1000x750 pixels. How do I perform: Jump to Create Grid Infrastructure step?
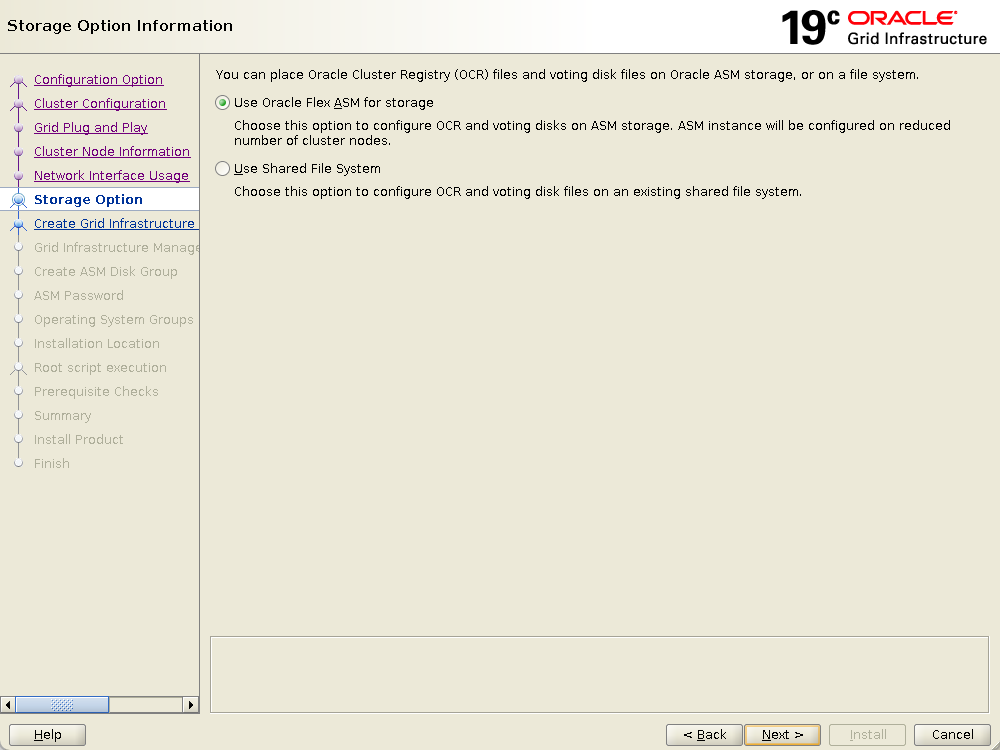click(114, 224)
